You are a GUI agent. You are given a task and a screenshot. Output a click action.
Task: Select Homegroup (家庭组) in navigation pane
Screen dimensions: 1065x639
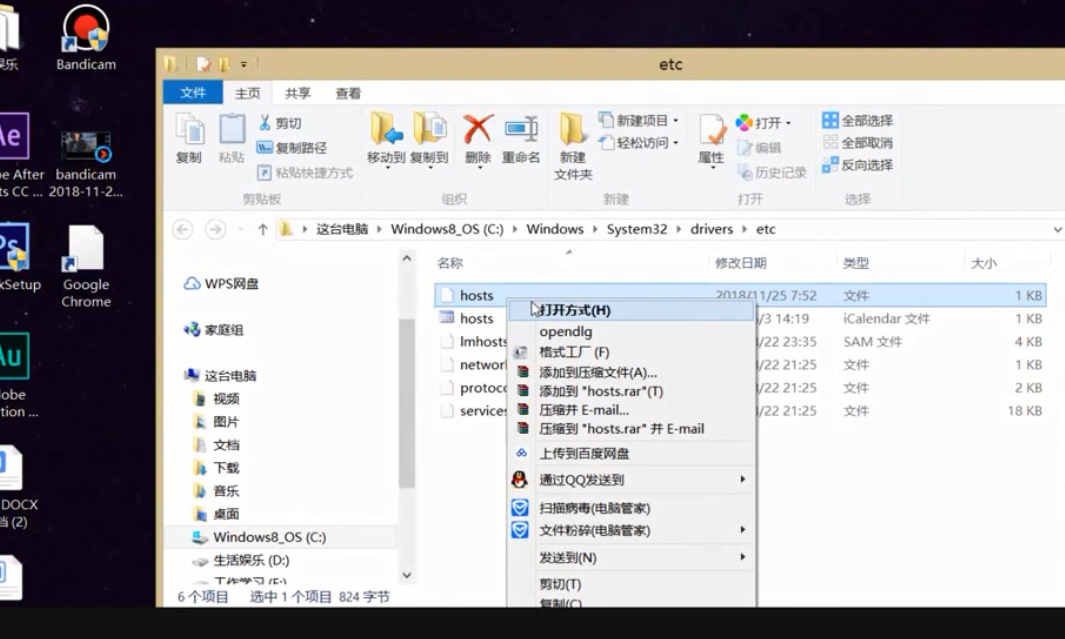(214, 329)
